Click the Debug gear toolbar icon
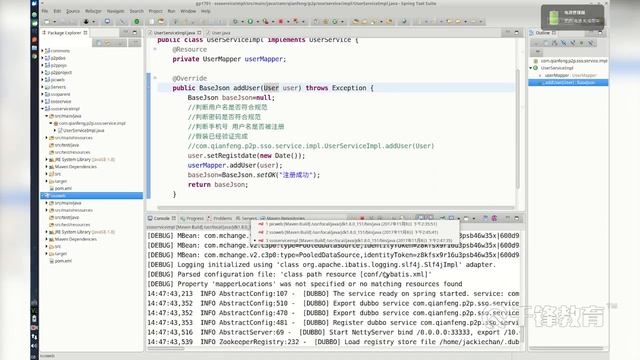The height and width of the screenshot is (360, 640). 236,22
